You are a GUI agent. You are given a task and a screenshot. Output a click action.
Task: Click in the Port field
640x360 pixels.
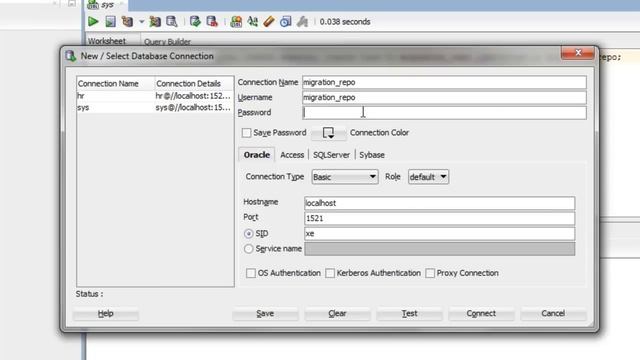[x=440, y=218]
